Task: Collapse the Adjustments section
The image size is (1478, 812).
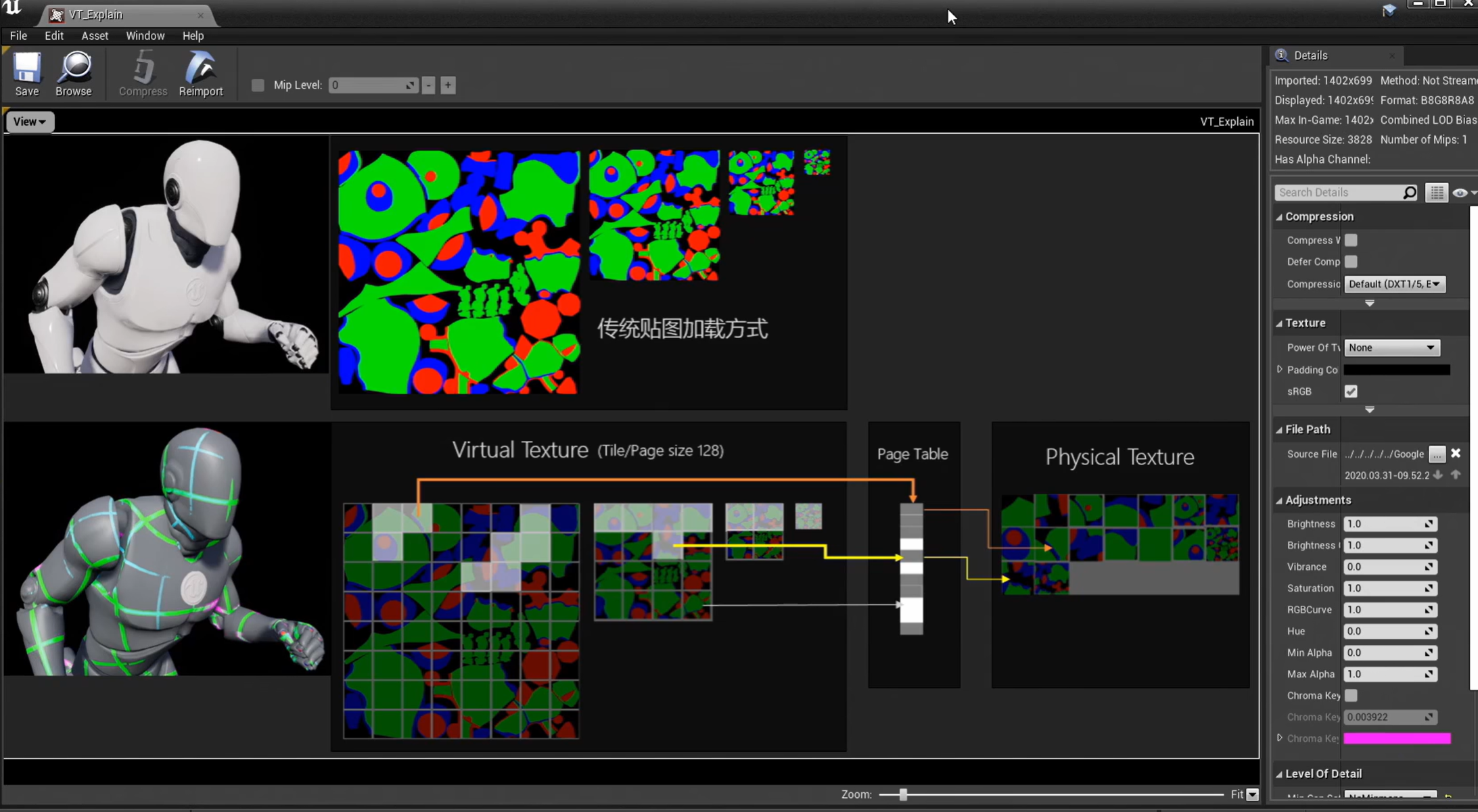Action: [1279, 500]
